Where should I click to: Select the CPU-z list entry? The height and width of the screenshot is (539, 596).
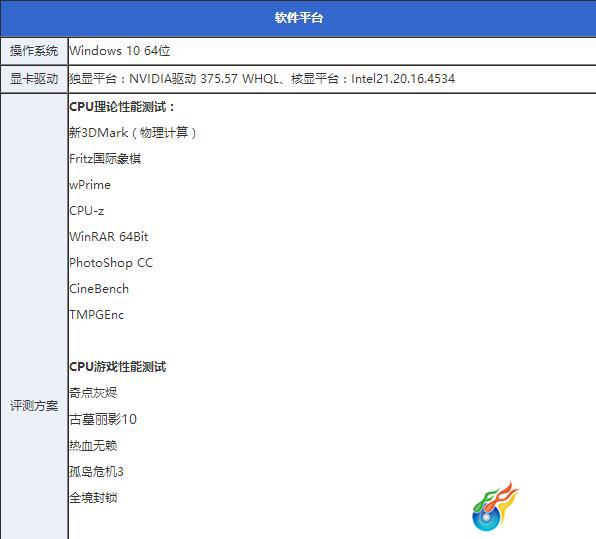(x=87, y=211)
